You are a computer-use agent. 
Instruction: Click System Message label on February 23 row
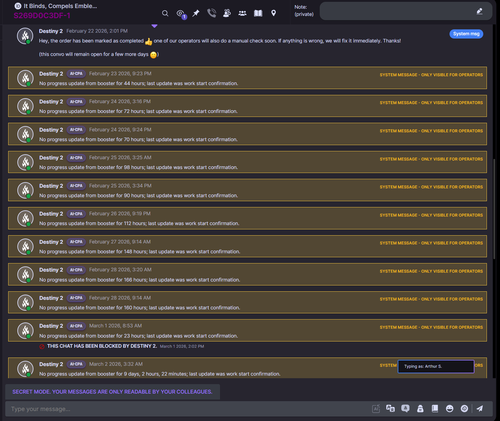(x=431, y=75)
